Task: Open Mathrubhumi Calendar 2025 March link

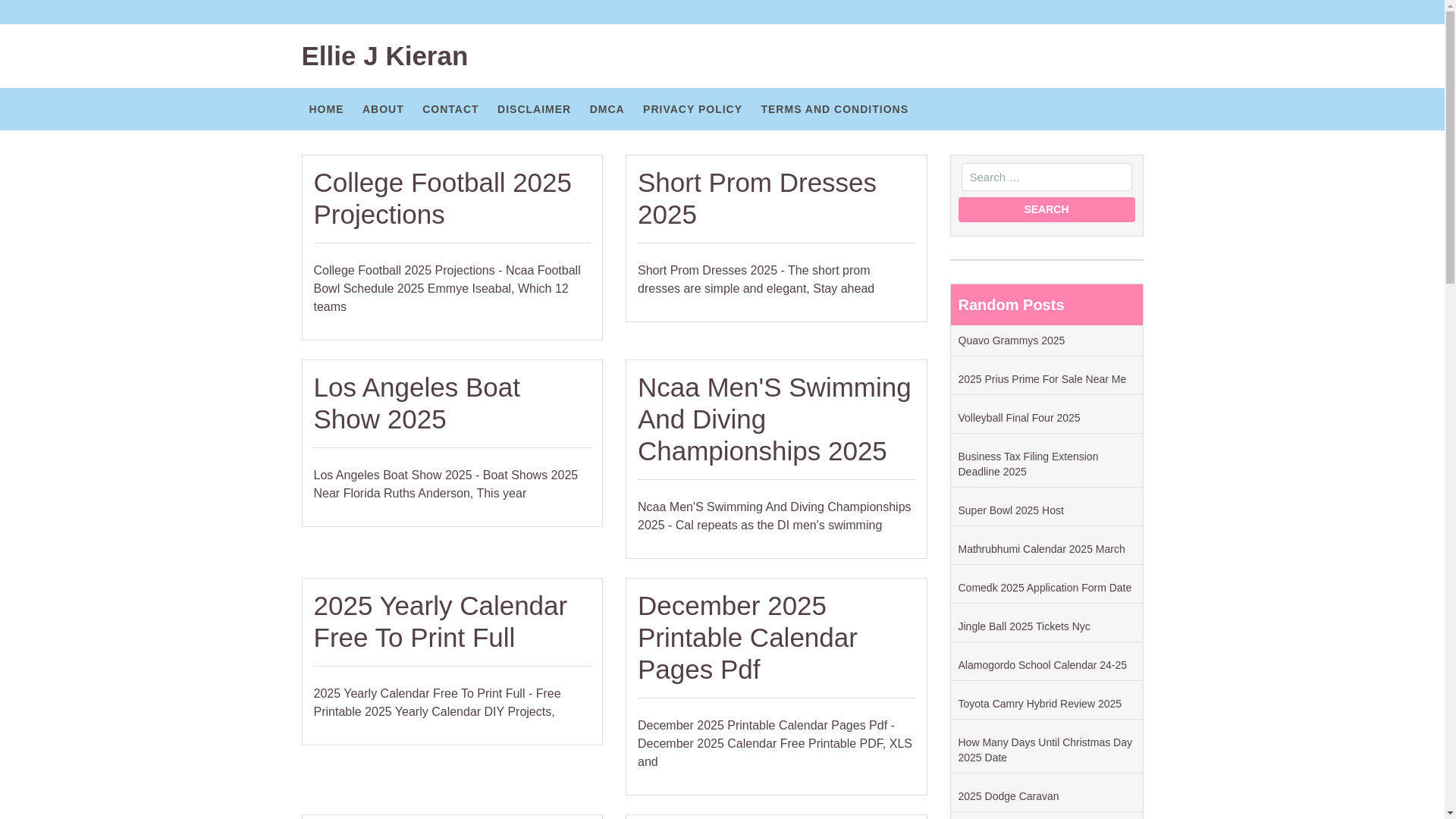Action: click(1041, 549)
